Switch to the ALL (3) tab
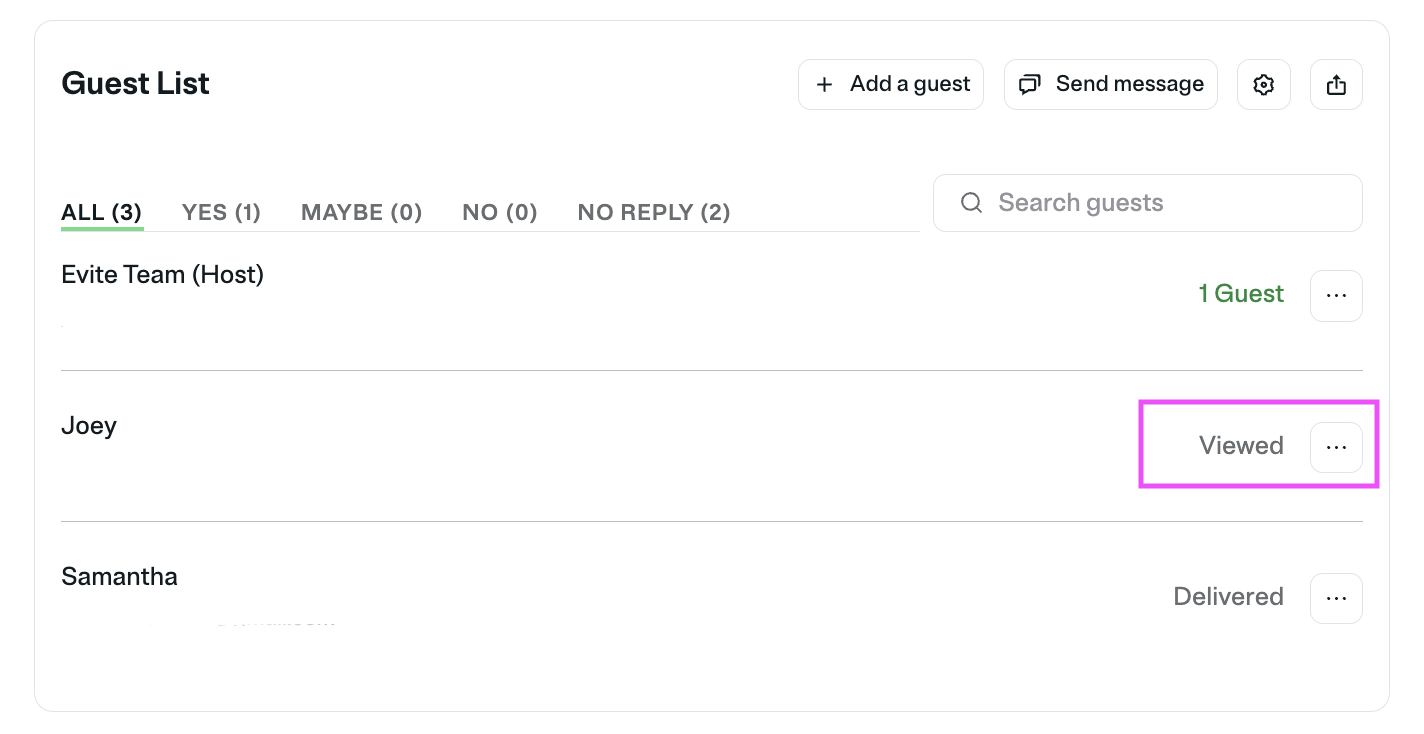Screen dimensions: 1424x734 [101, 212]
